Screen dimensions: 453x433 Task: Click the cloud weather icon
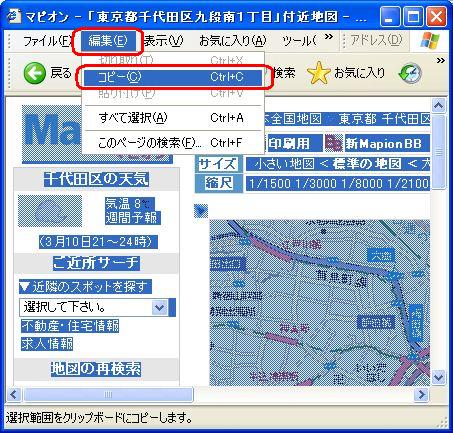(x=50, y=211)
